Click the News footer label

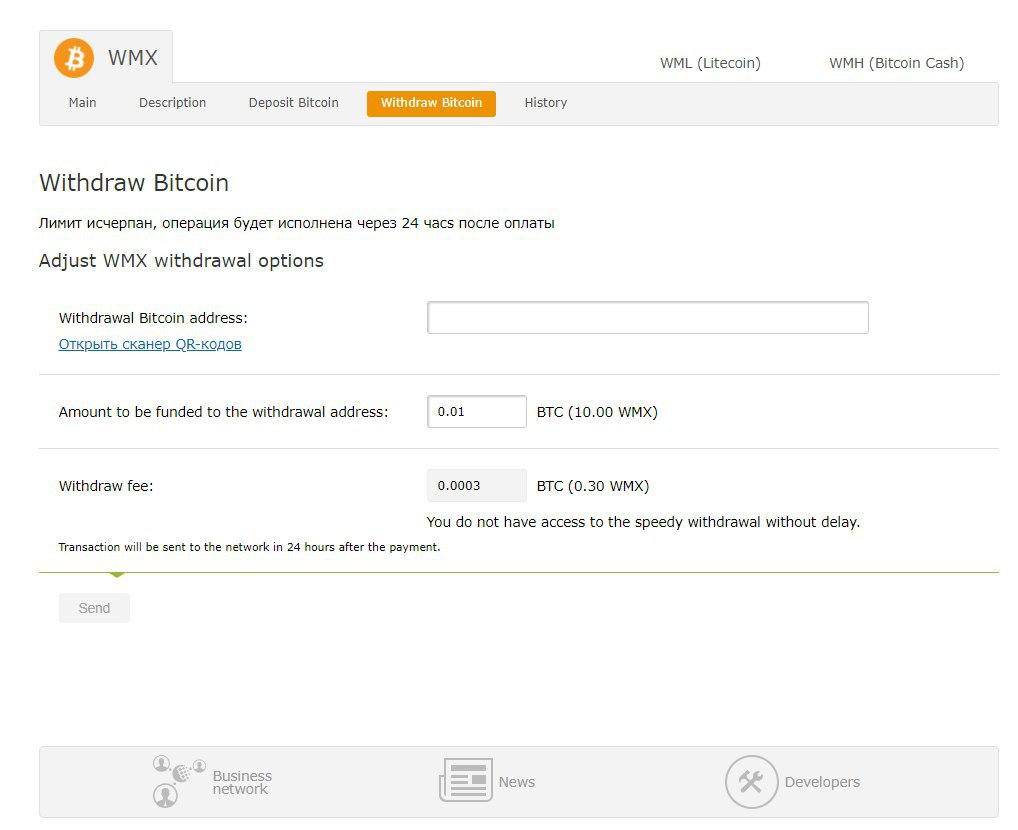pos(517,782)
